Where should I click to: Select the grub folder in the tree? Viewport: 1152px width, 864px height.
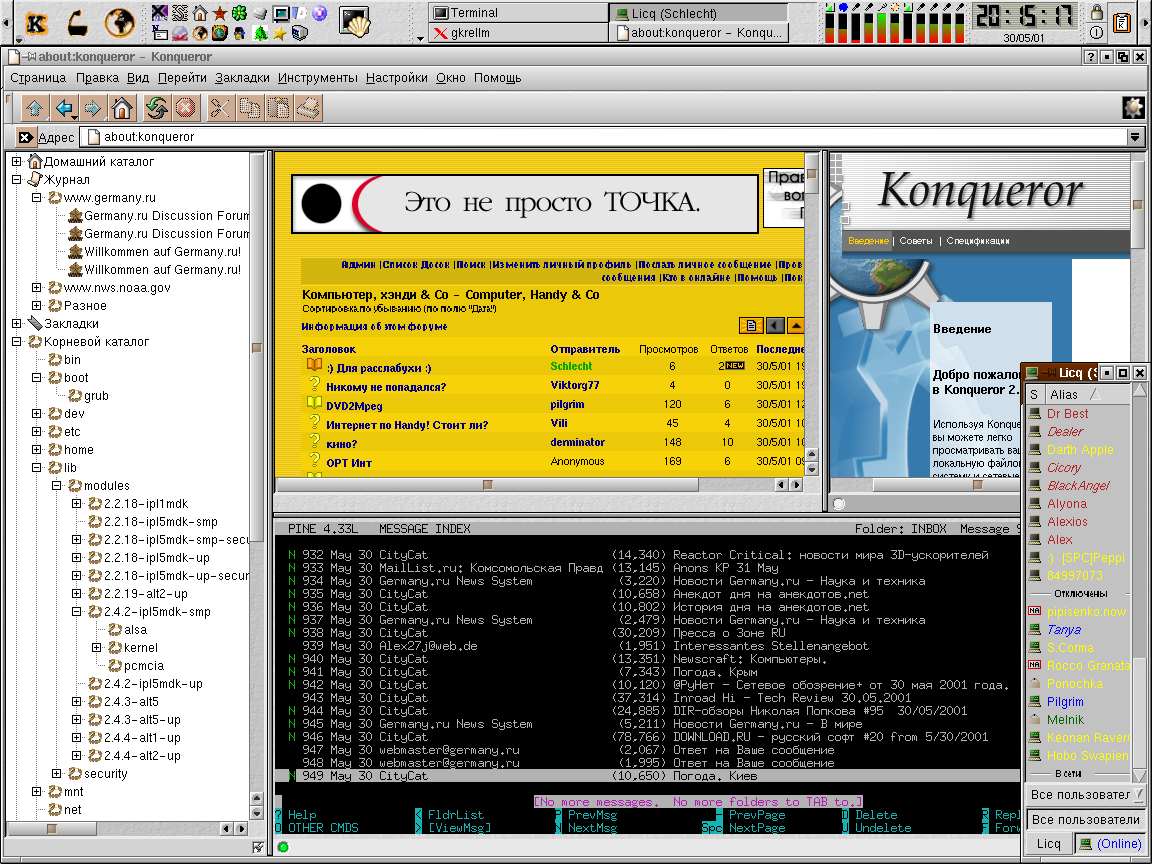[x=96, y=395]
